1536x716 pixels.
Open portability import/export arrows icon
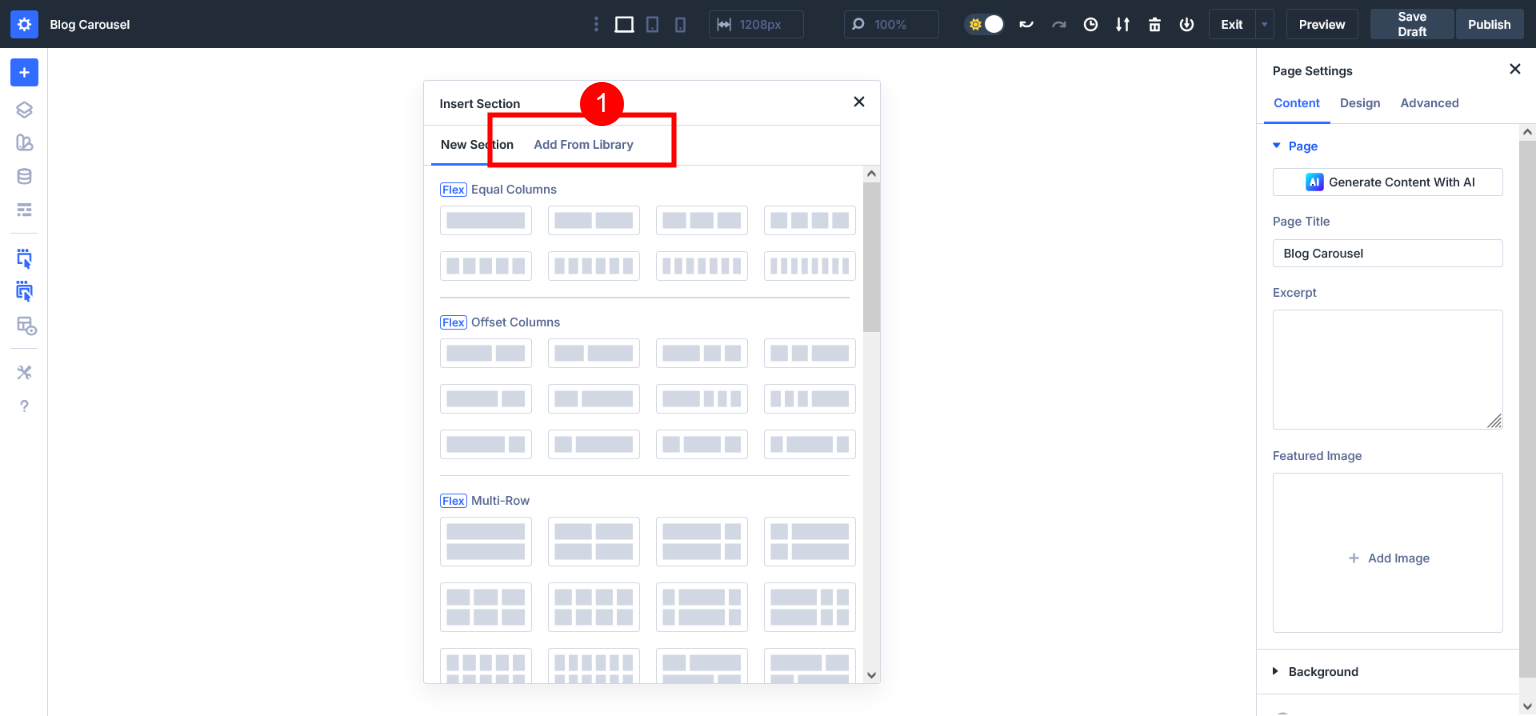(x=1123, y=24)
